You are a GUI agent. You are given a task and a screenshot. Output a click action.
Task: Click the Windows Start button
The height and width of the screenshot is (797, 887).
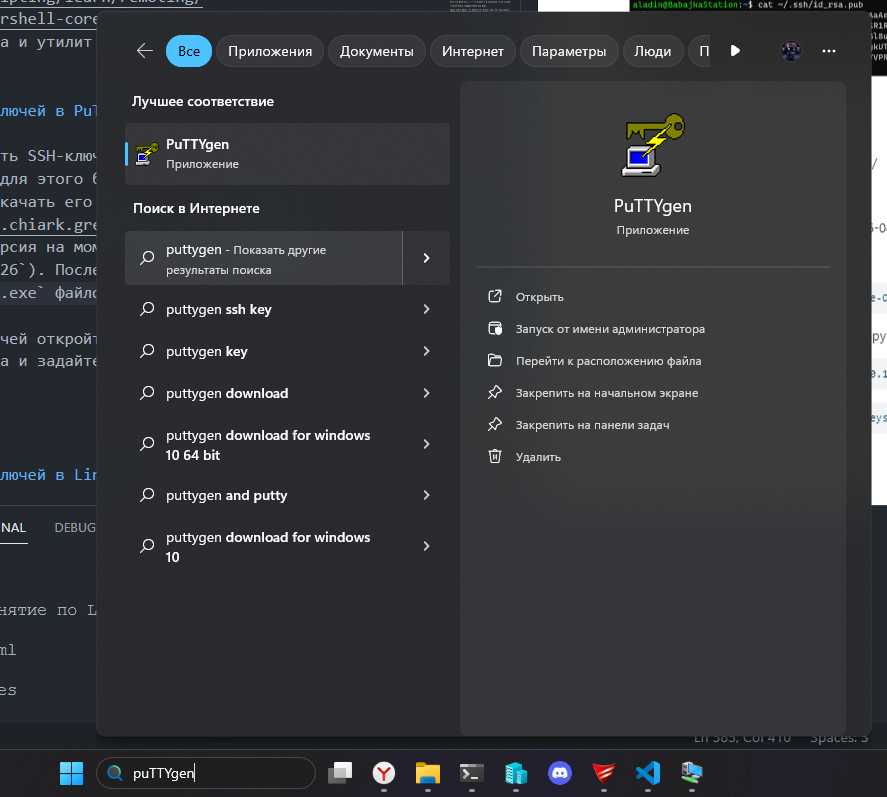(71, 772)
